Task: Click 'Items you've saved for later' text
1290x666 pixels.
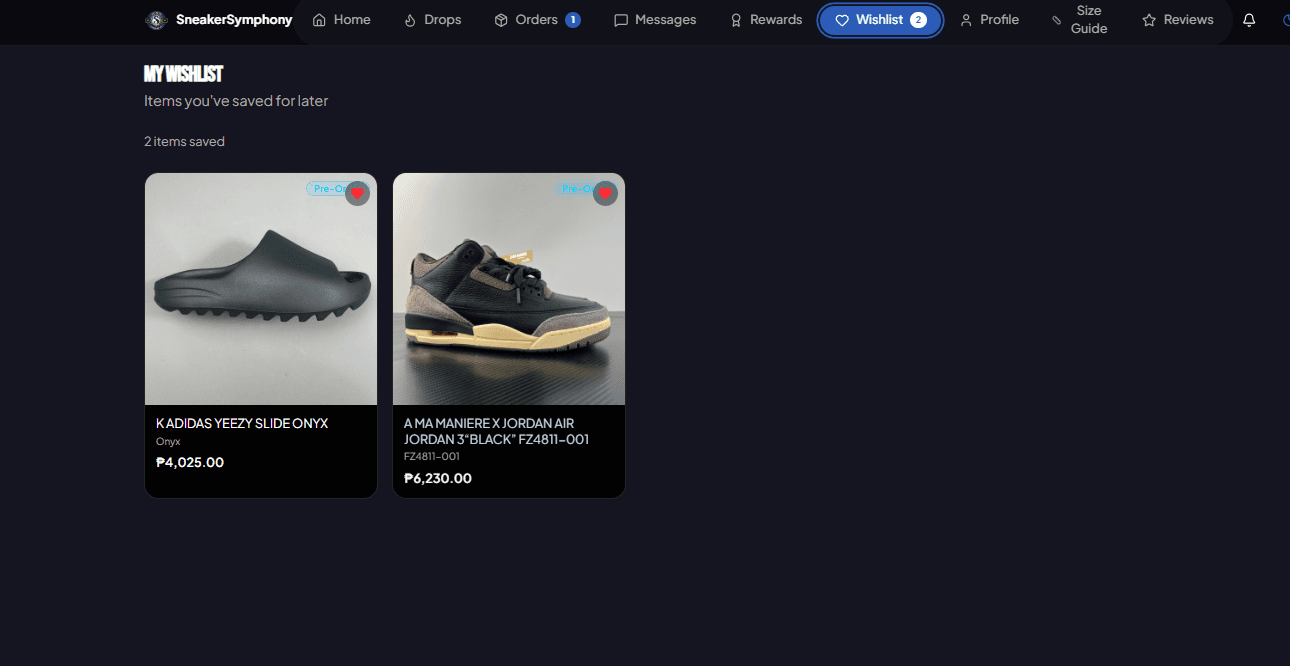Action: tap(236, 101)
